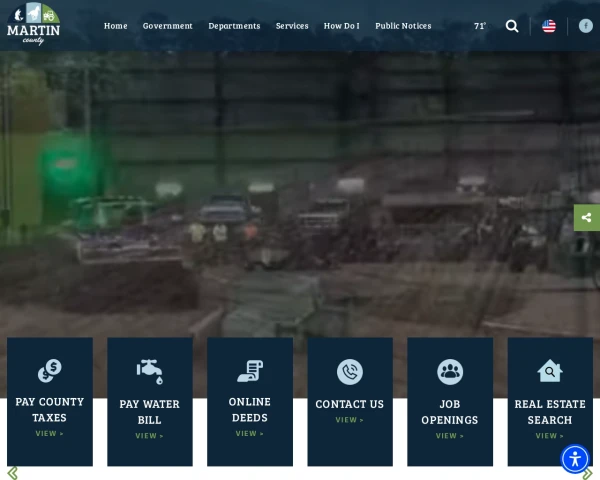The height and width of the screenshot is (480, 600).
Task: Open the Services menu
Action: [x=292, y=26]
